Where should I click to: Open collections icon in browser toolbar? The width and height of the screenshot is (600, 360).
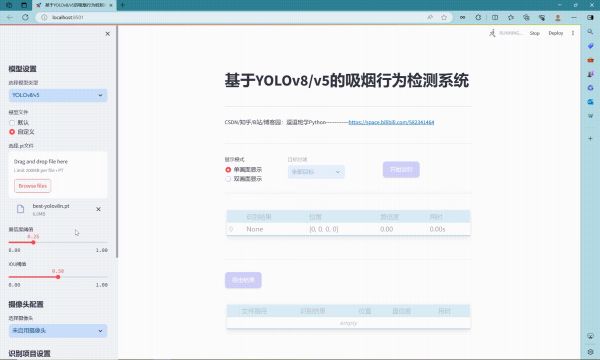[x=526, y=17]
